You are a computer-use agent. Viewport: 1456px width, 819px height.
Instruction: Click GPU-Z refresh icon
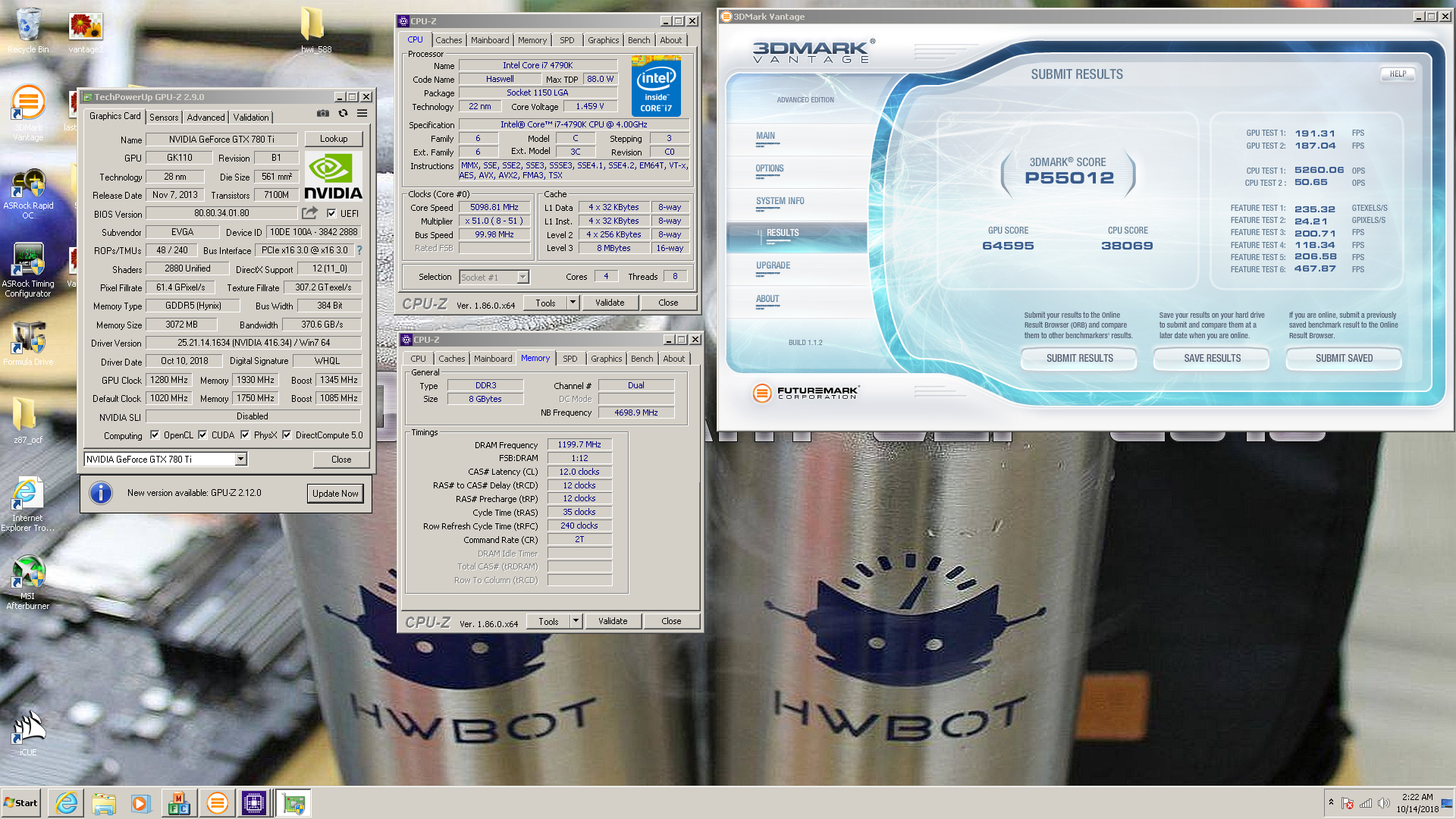pos(343,114)
